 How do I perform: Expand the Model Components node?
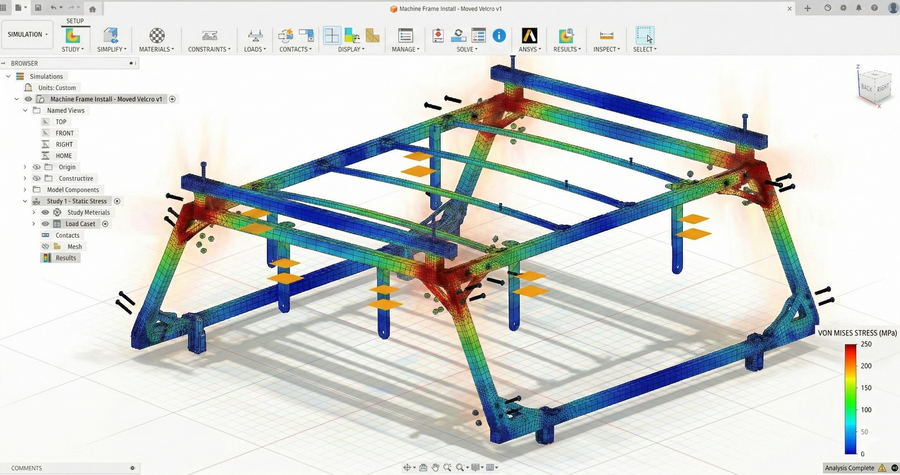(x=25, y=189)
